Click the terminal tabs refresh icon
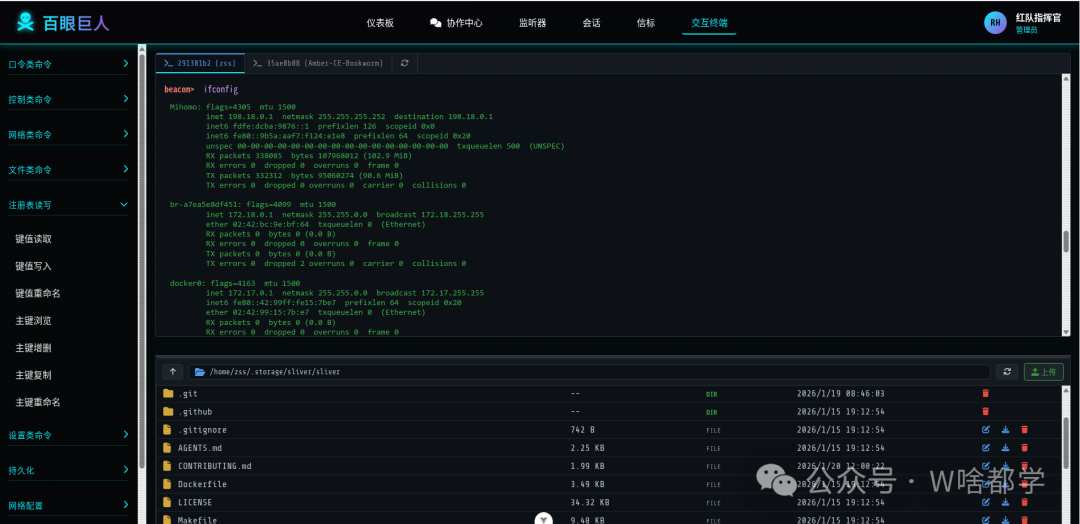Image resolution: width=1080 pixels, height=524 pixels. tap(404, 63)
